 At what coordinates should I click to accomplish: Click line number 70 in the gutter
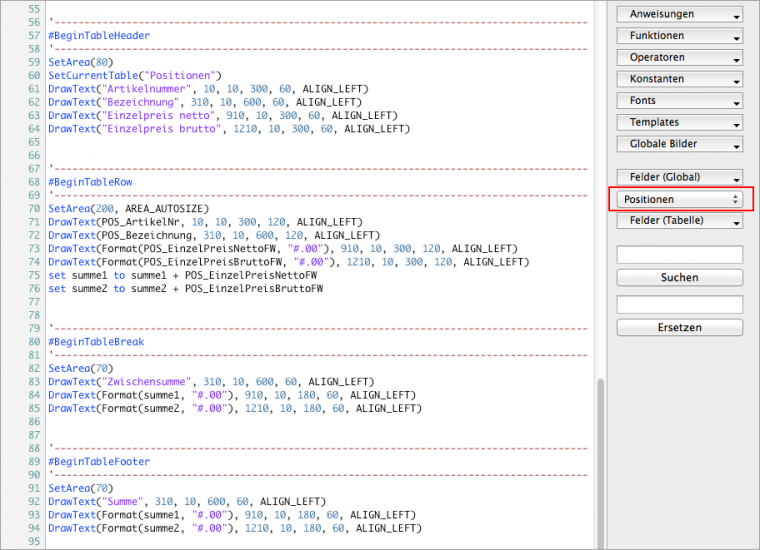point(34,209)
